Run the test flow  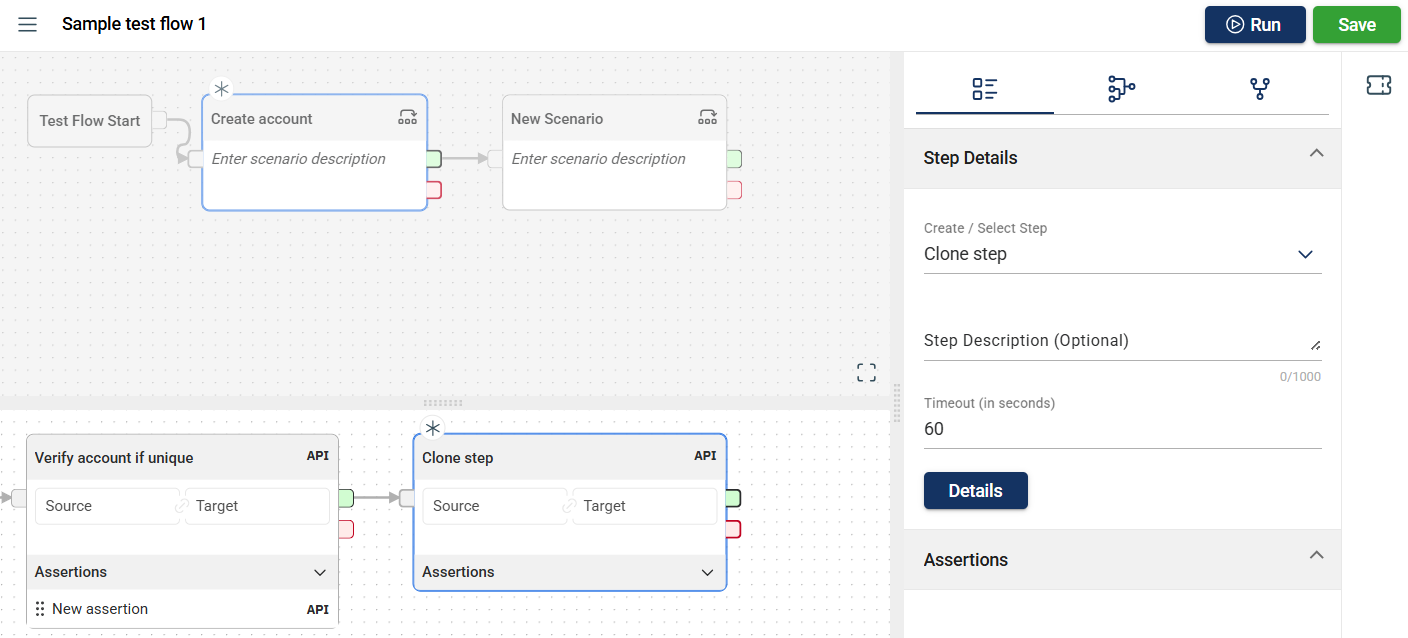pos(1254,25)
